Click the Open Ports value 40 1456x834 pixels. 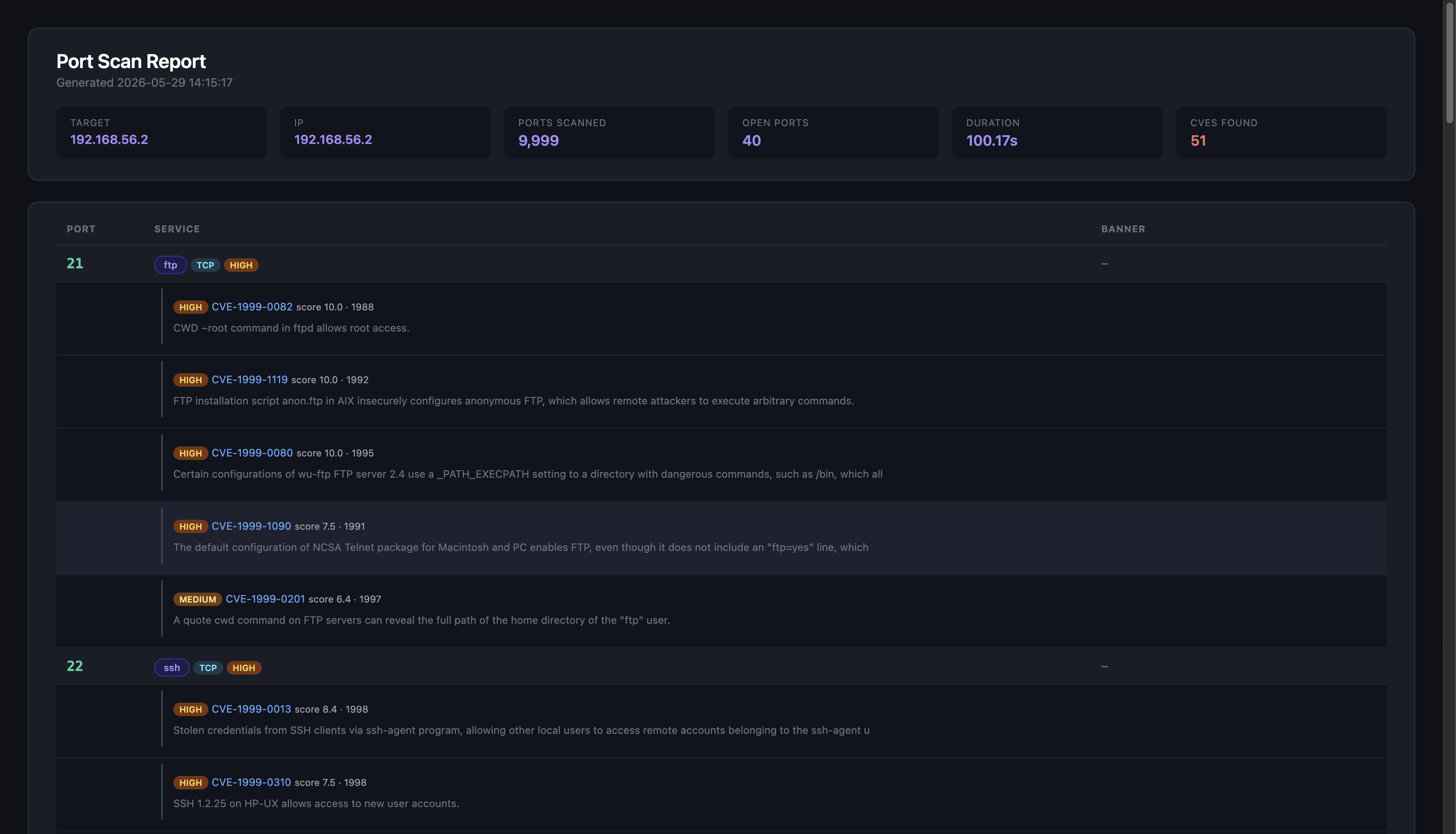coord(752,140)
